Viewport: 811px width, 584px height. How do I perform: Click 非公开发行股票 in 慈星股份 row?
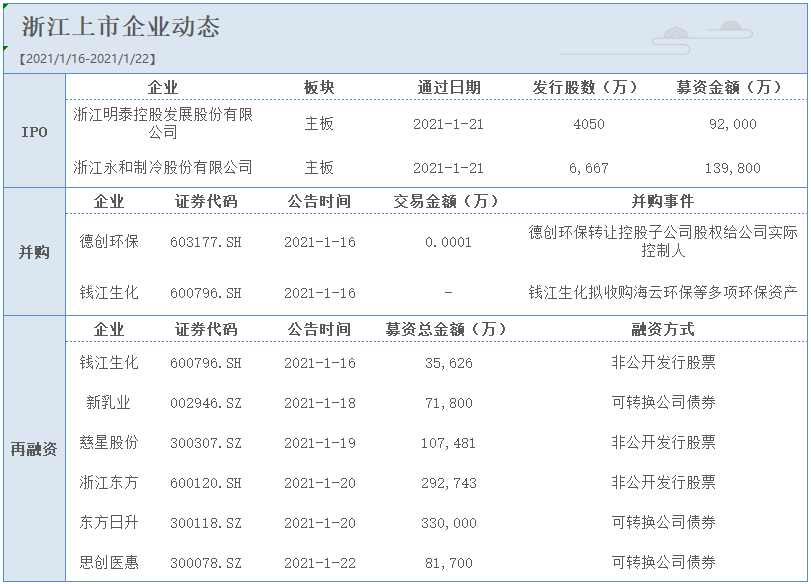663,442
